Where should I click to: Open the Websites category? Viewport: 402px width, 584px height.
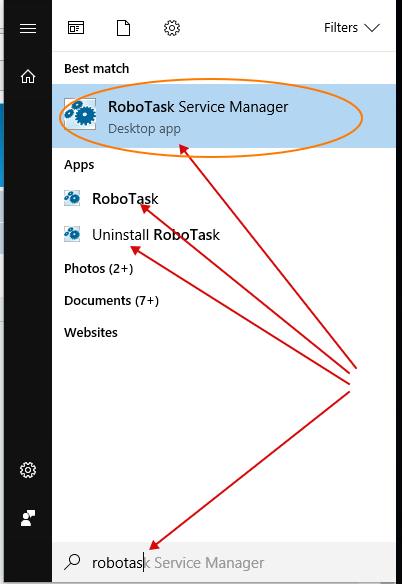[x=91, y=333]
